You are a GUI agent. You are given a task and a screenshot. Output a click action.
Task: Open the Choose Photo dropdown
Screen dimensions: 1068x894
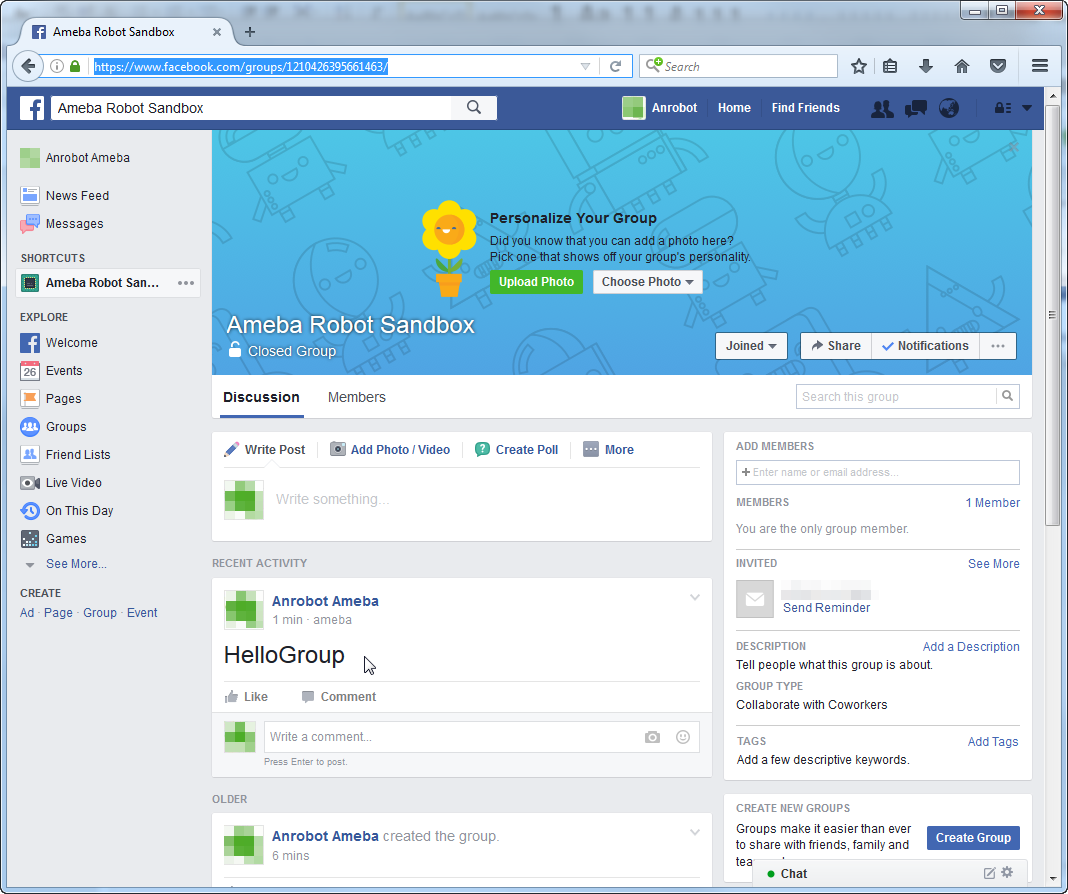(647, 282)
